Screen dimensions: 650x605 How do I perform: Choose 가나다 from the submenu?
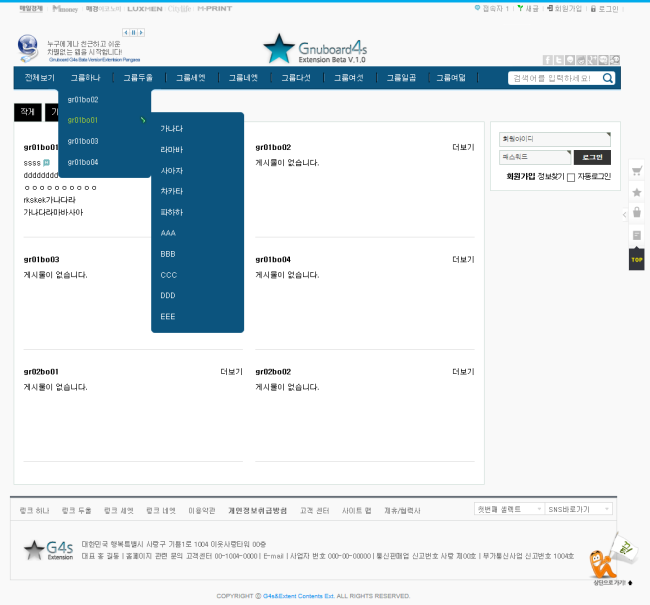(172, 129)
